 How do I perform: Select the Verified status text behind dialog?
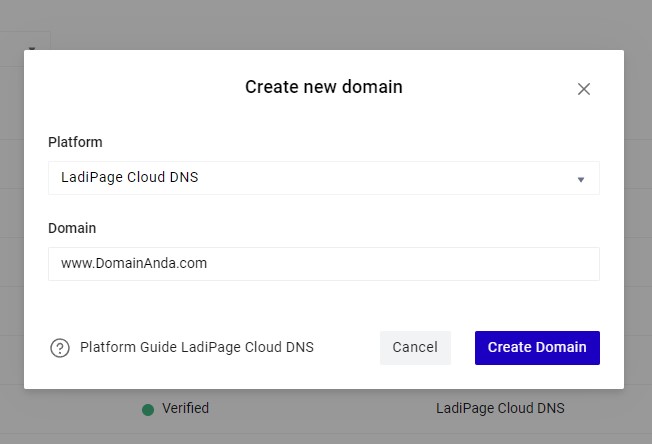185,408
